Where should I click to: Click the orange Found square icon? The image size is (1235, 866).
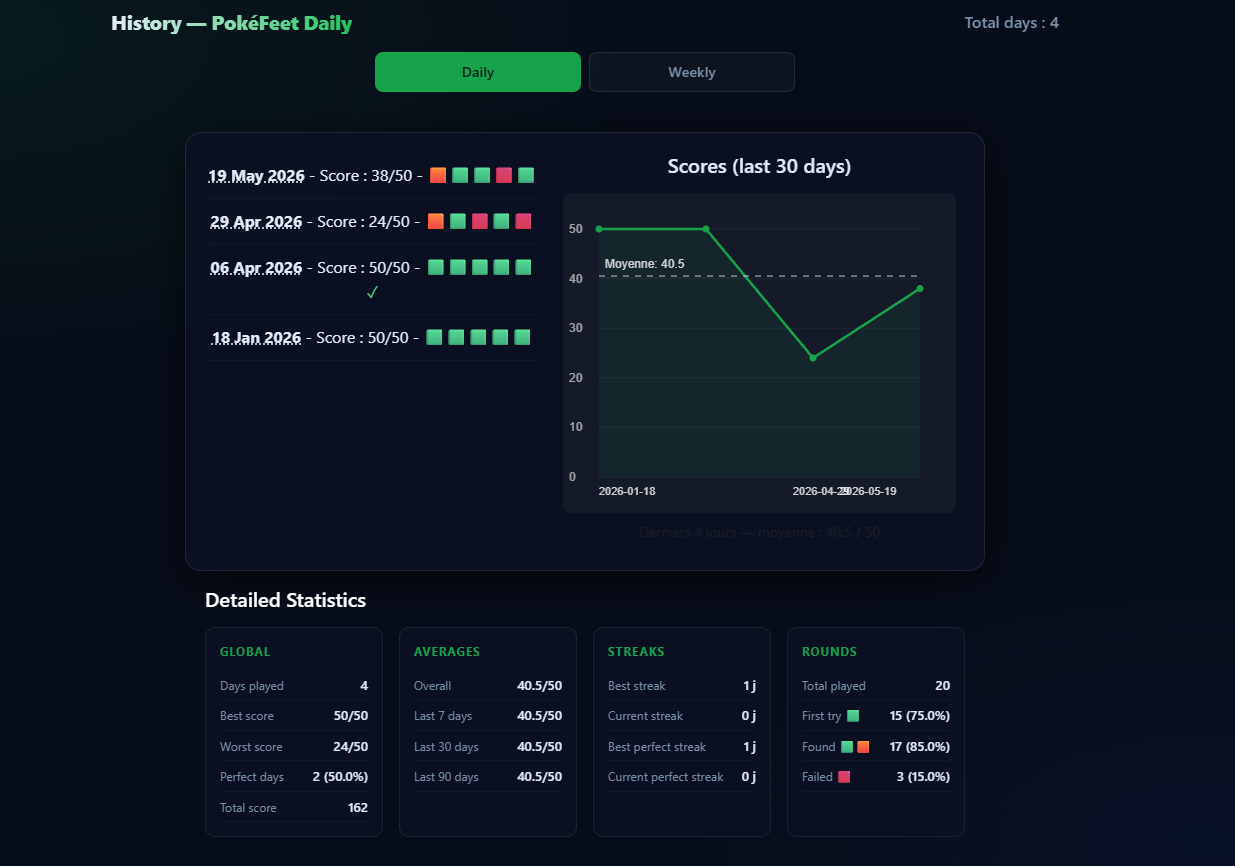(x=863, y=747)
